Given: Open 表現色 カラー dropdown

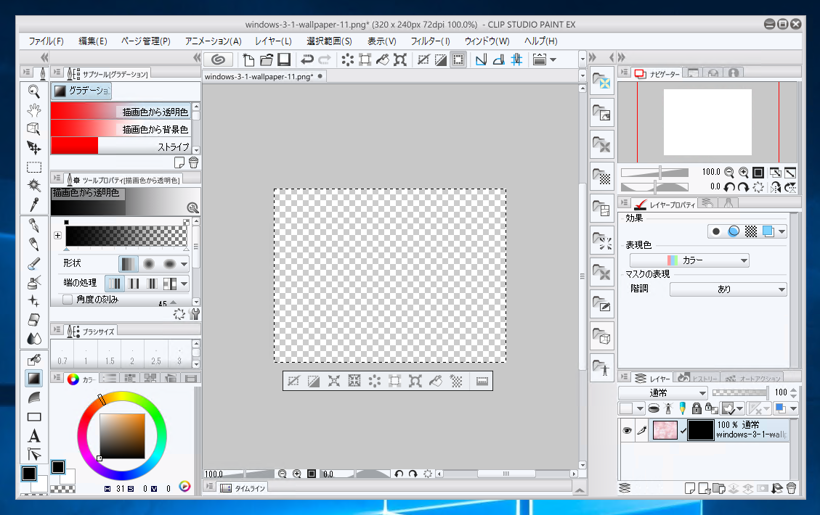Looking at the screenshot, I should pos(689,260).
